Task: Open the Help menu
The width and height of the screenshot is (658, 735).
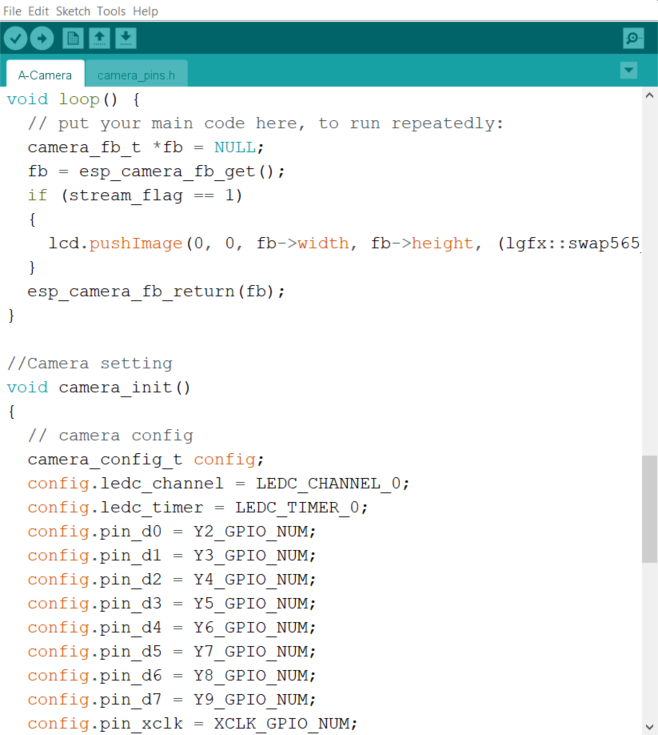Action: [145, 11]
